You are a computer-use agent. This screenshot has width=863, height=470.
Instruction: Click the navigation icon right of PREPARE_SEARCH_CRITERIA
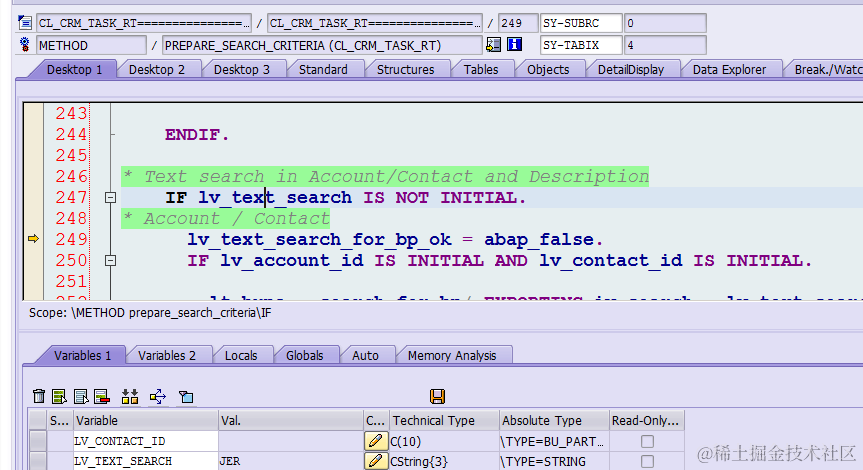493,45
